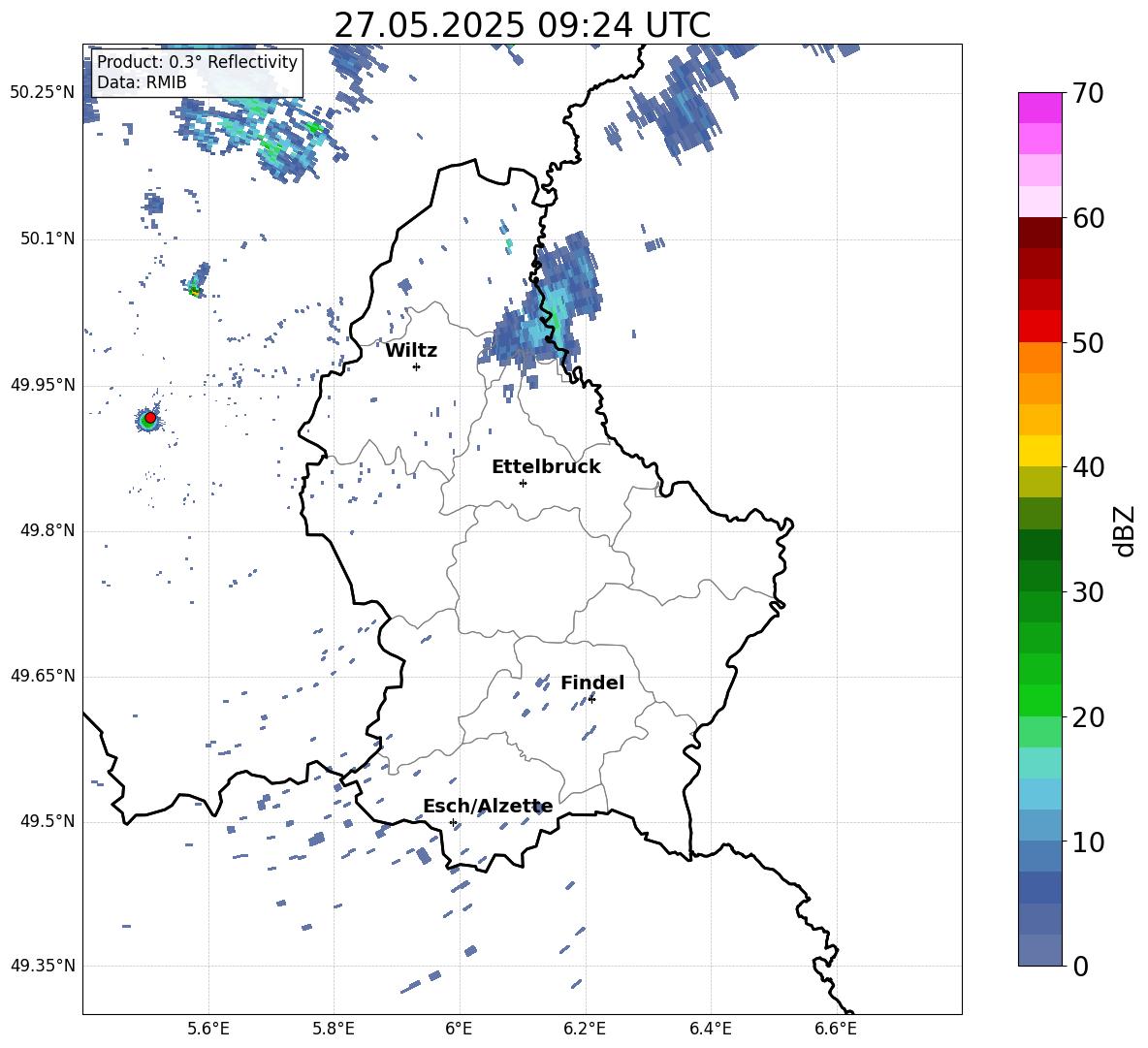Click the 6°E longitude label

point(459,1029)
